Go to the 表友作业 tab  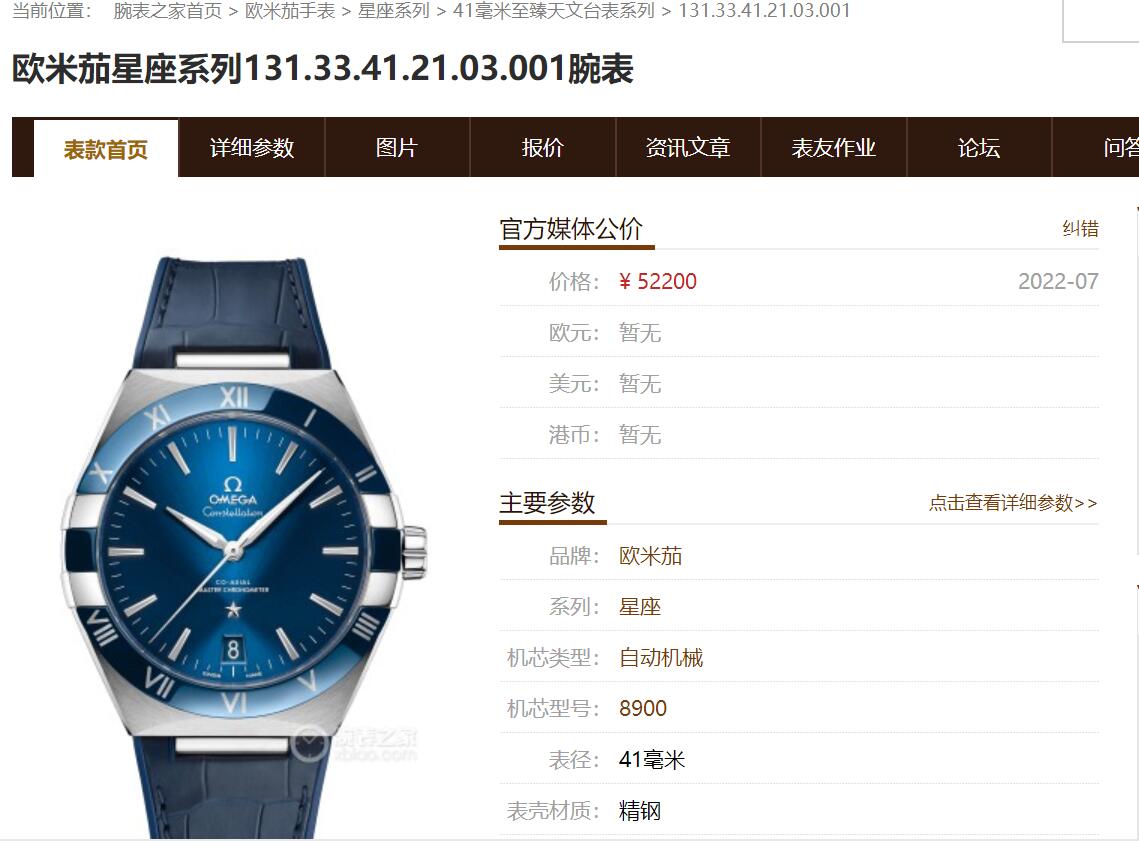[x=834, y=147]
